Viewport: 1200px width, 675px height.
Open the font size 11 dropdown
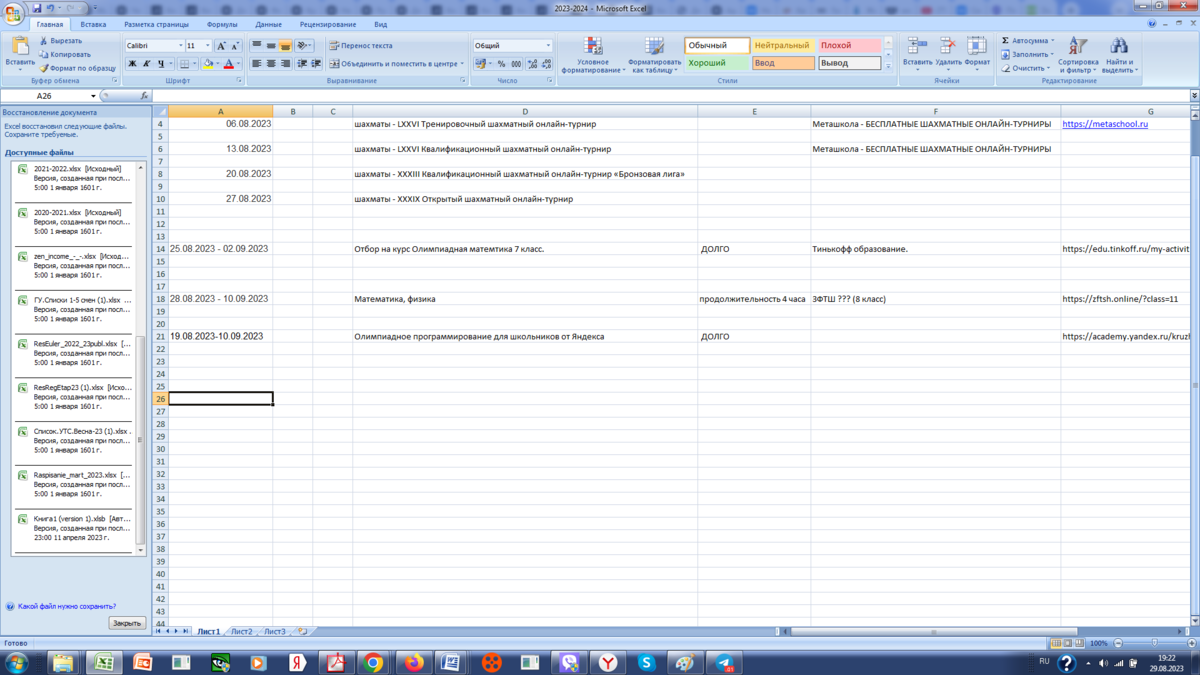[x=207, y=46]
